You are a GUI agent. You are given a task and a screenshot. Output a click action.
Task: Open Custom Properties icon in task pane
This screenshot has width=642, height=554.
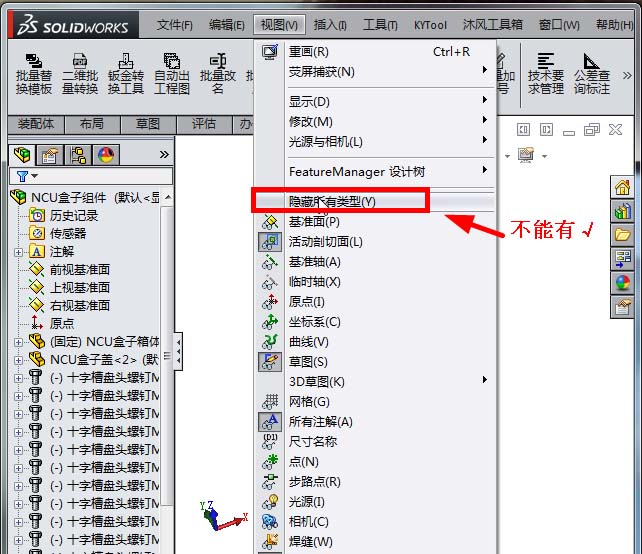click(622, 306)
